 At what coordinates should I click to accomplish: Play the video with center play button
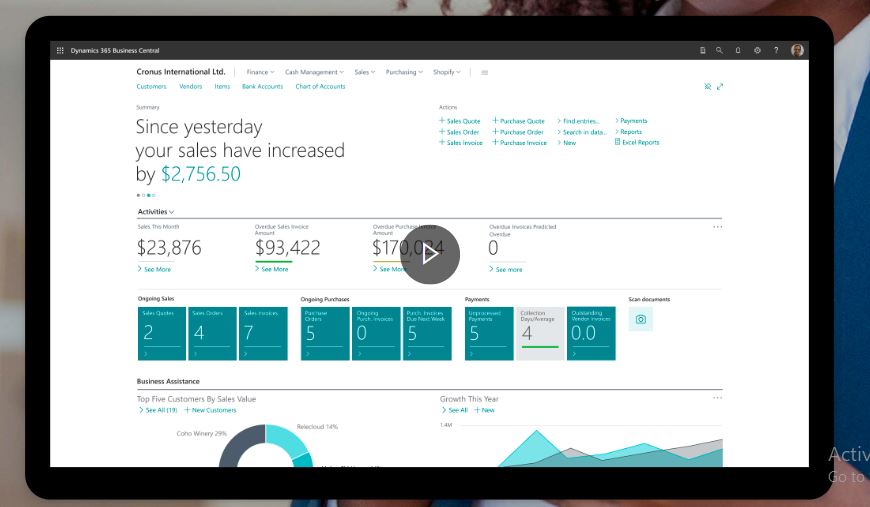click(x=430, y=254)
